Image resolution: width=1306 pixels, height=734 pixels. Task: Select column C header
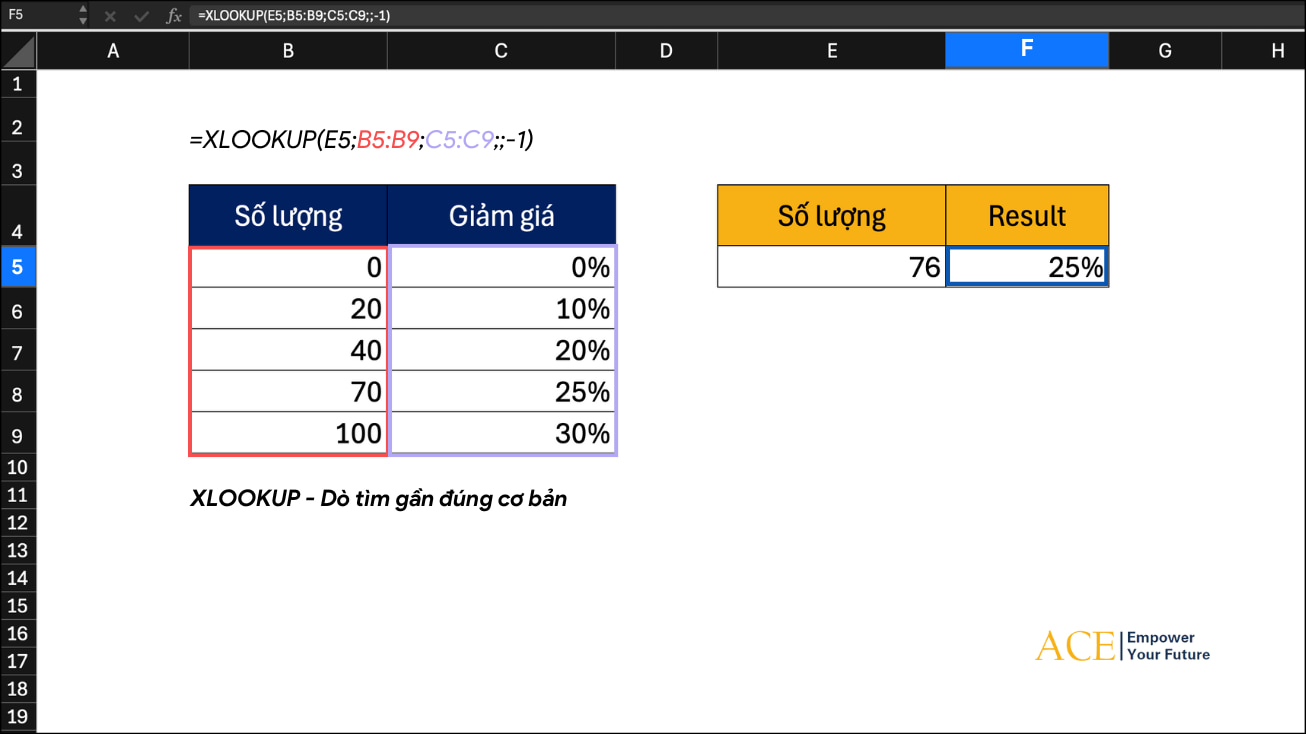pyautogui.click(x=501, y=50)
